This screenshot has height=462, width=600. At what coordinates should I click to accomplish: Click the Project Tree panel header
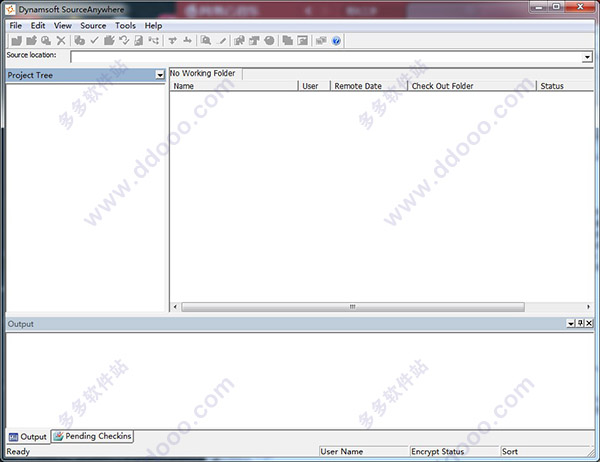(85, 75)
